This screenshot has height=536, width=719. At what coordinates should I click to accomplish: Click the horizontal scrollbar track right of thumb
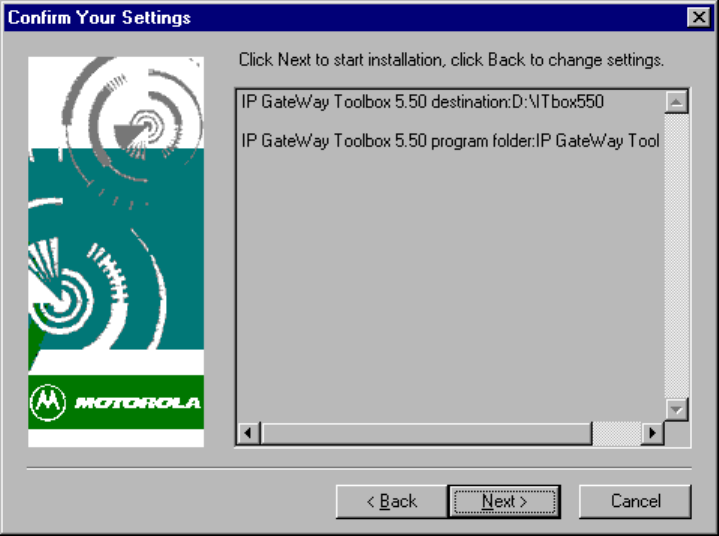pos(617,433)
